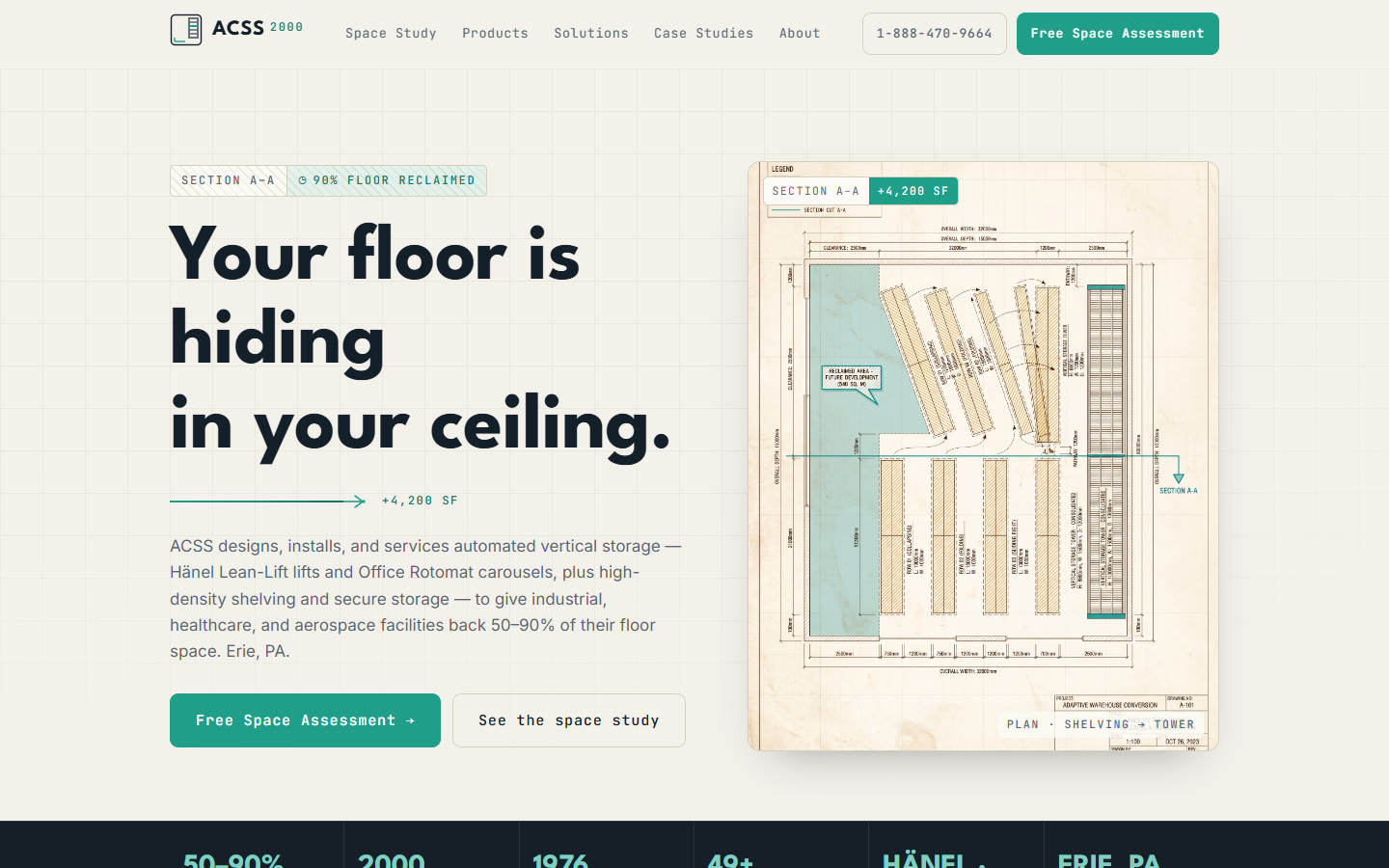Open the About page link
Screen dimensions: 1389x868
click(800, 33)
